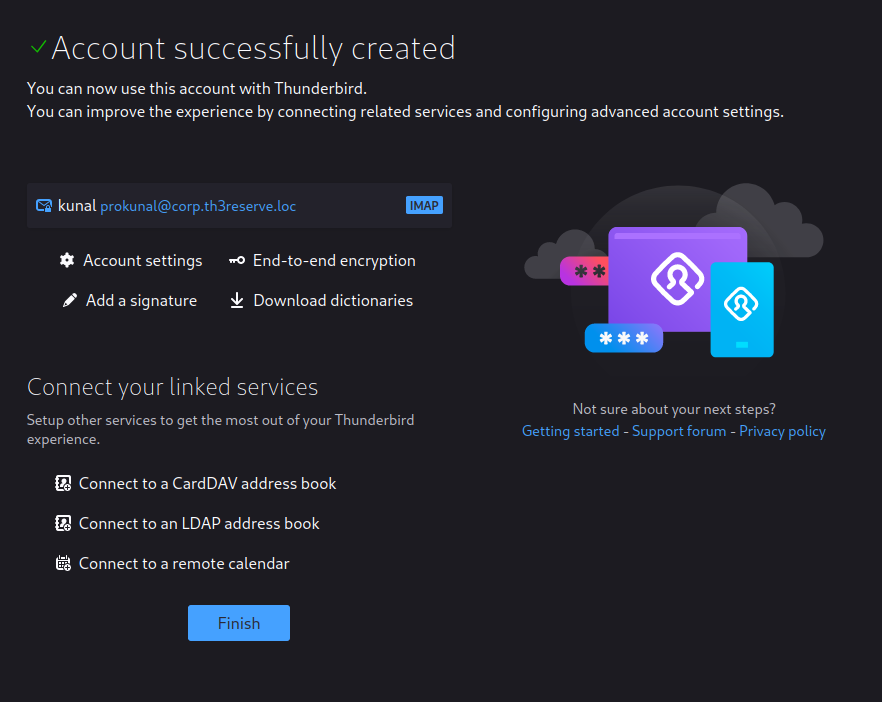Click the LDAP address book icon
The width and height of the screenshot is (882, 702).
pos(63,523)
